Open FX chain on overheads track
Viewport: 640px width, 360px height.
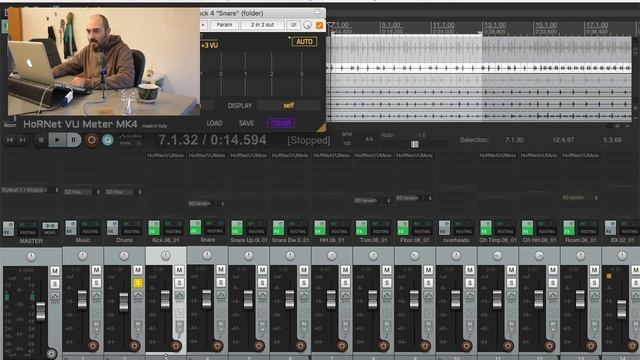click(x=444, y=228)
